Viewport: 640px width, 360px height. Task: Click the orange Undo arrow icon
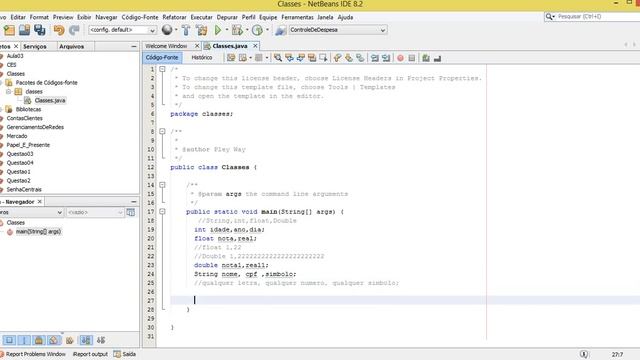[59, 30]
